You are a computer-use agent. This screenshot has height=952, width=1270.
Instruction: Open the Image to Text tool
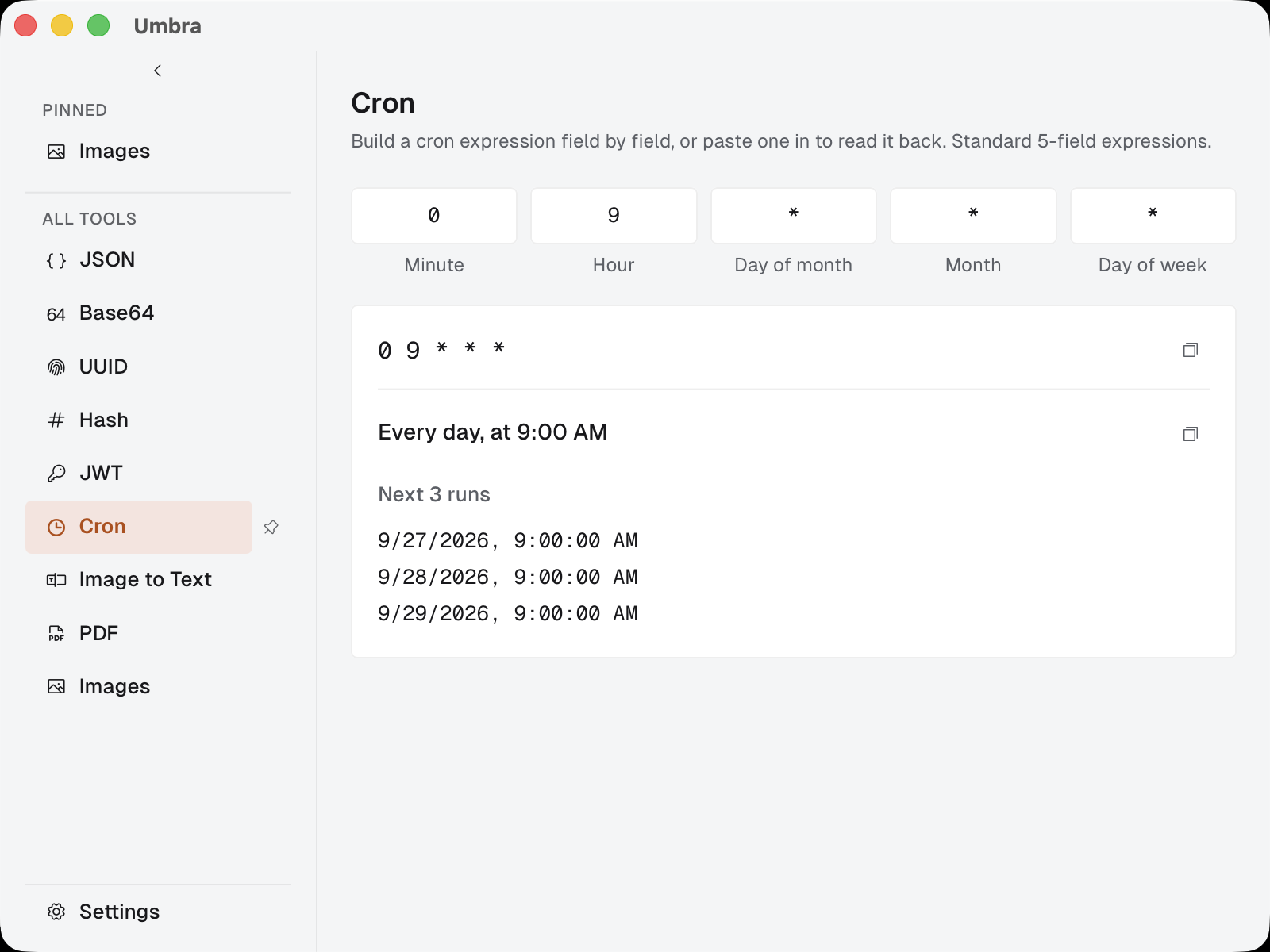pyautogui.click(x=139, y=580)
